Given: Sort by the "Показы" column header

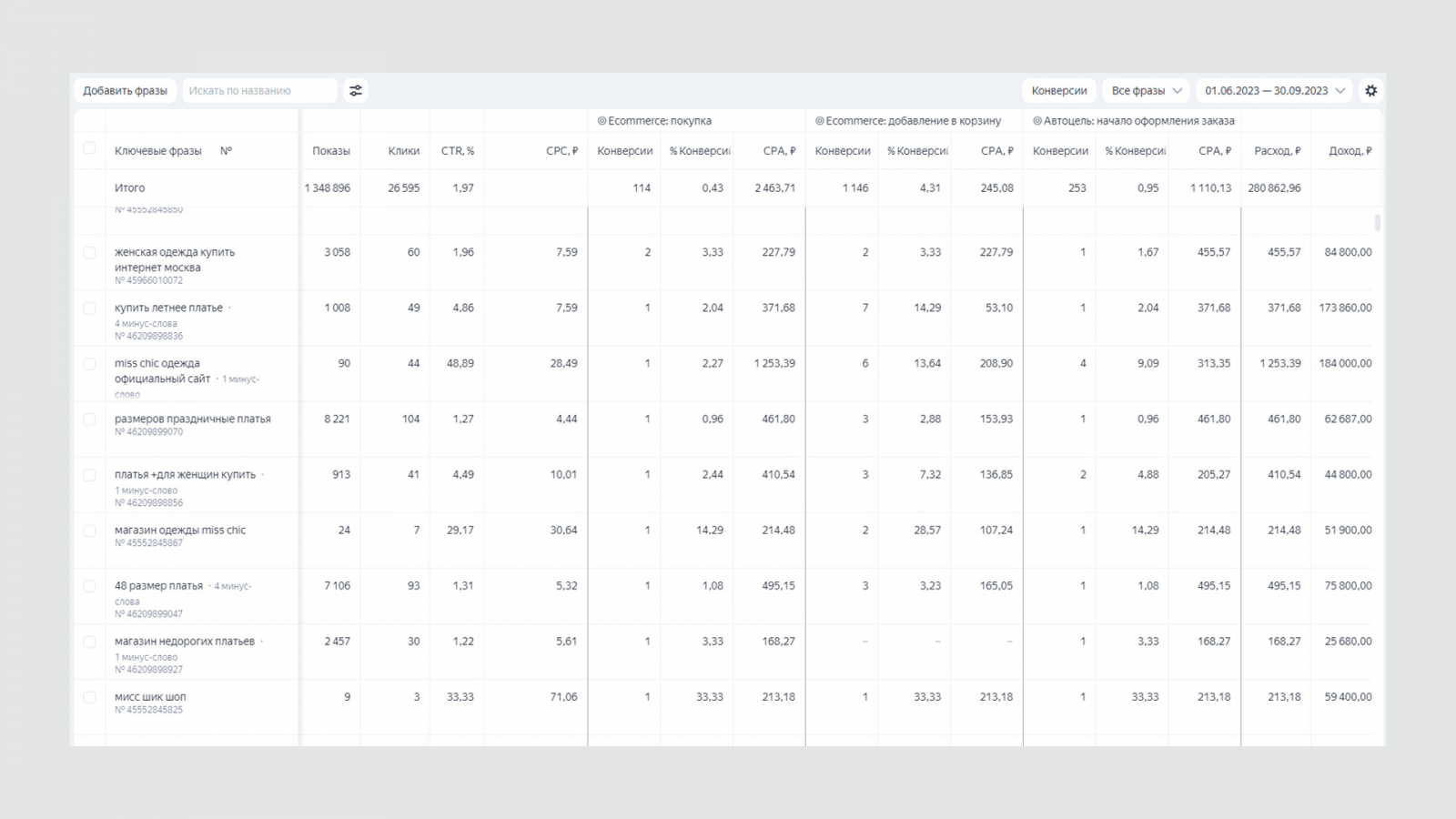Looking at the screenshot, I should [x=330, y=151].
